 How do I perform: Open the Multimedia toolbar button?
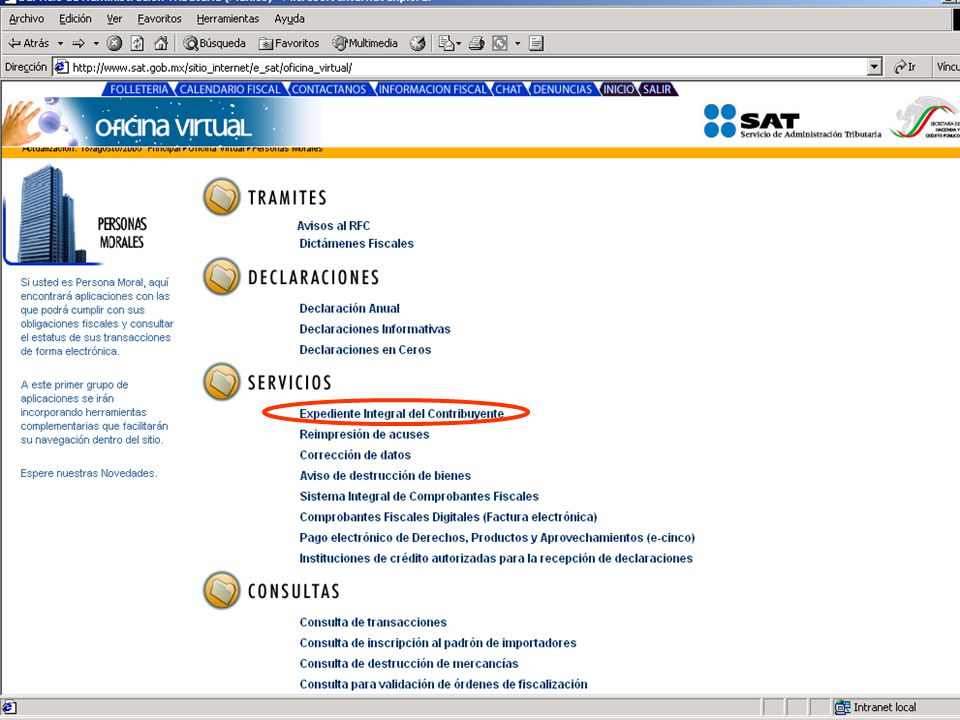pyautogui.click(x=365, y=43)
